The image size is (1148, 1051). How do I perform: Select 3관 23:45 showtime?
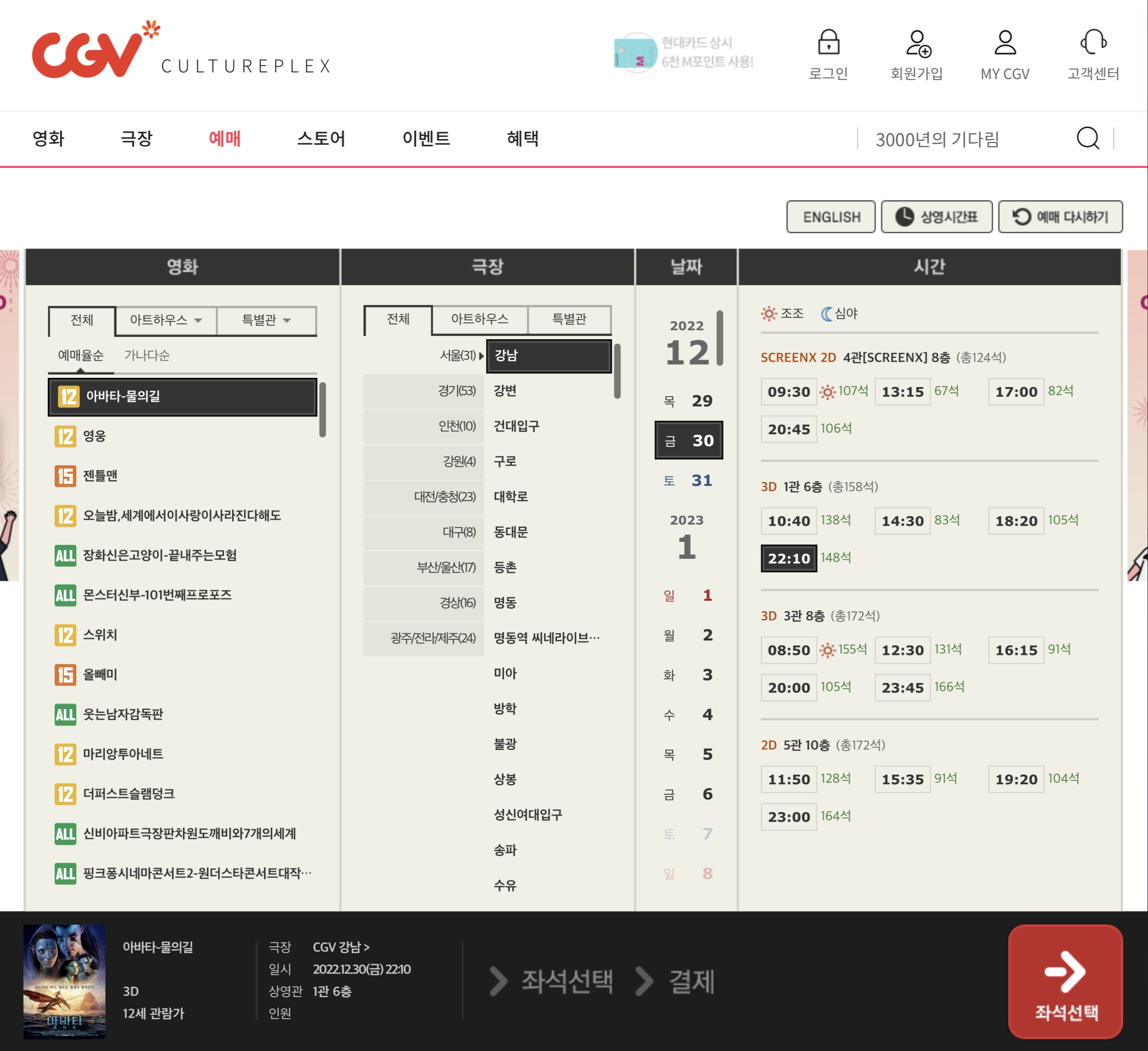[x=902, y=688]
